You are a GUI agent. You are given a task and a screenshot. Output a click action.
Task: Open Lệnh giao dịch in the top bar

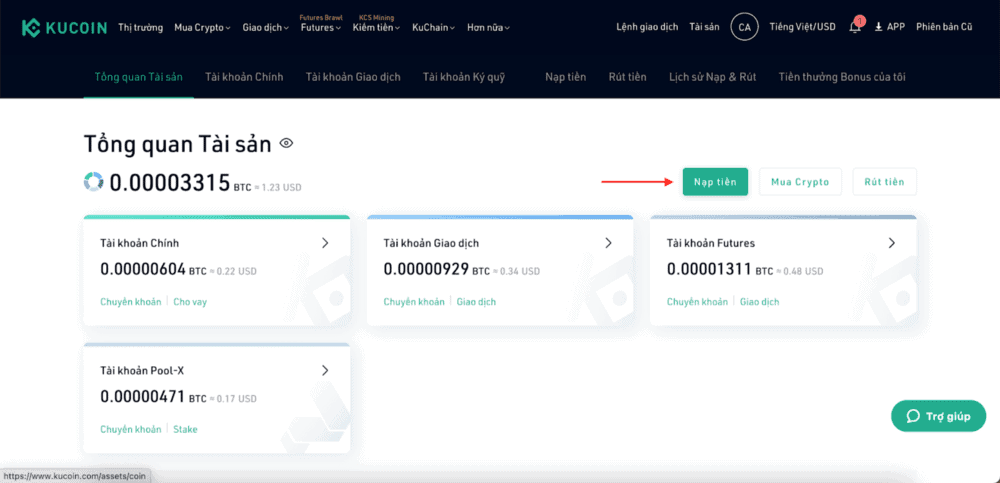pos(647,27)
